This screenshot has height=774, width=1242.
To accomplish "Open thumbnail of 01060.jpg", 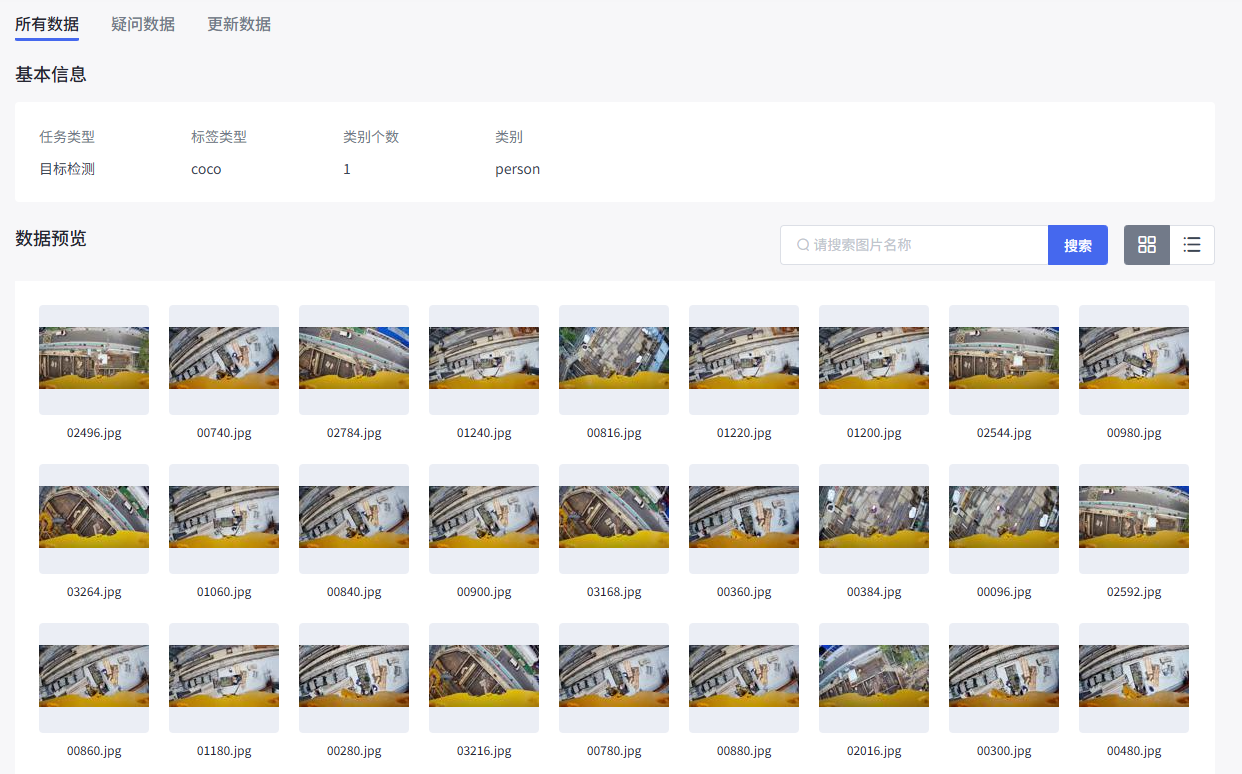I will [224, 519].
